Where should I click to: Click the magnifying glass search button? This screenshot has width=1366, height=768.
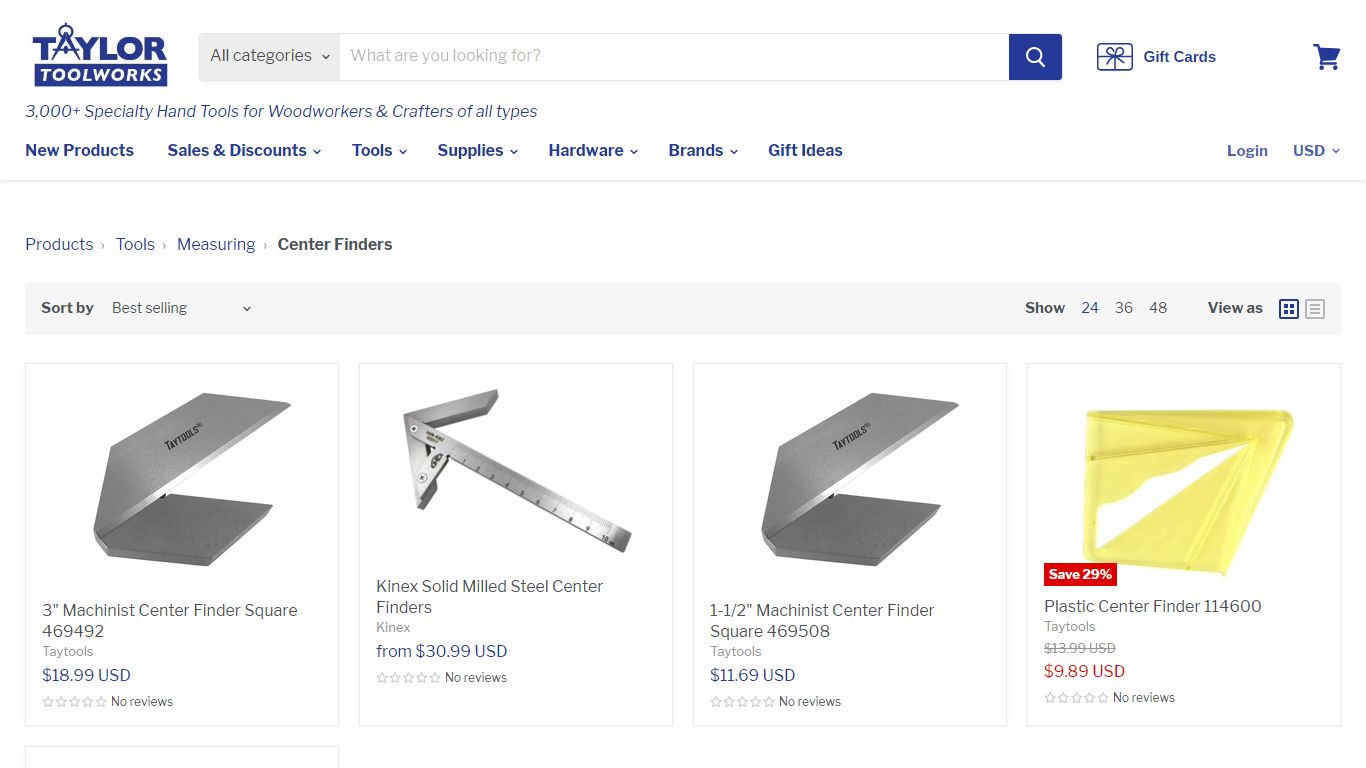(1035, 57)
